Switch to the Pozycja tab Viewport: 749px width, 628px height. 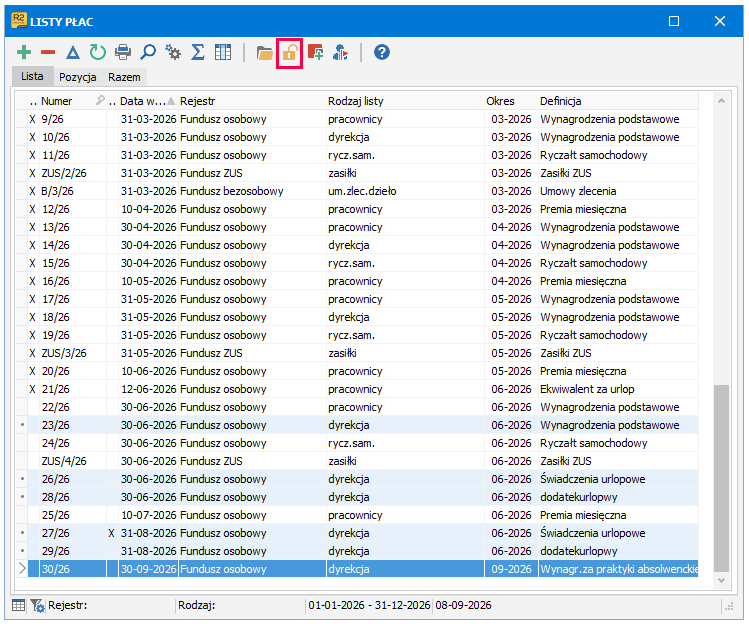pyautogui.click(x=77, y=77)
